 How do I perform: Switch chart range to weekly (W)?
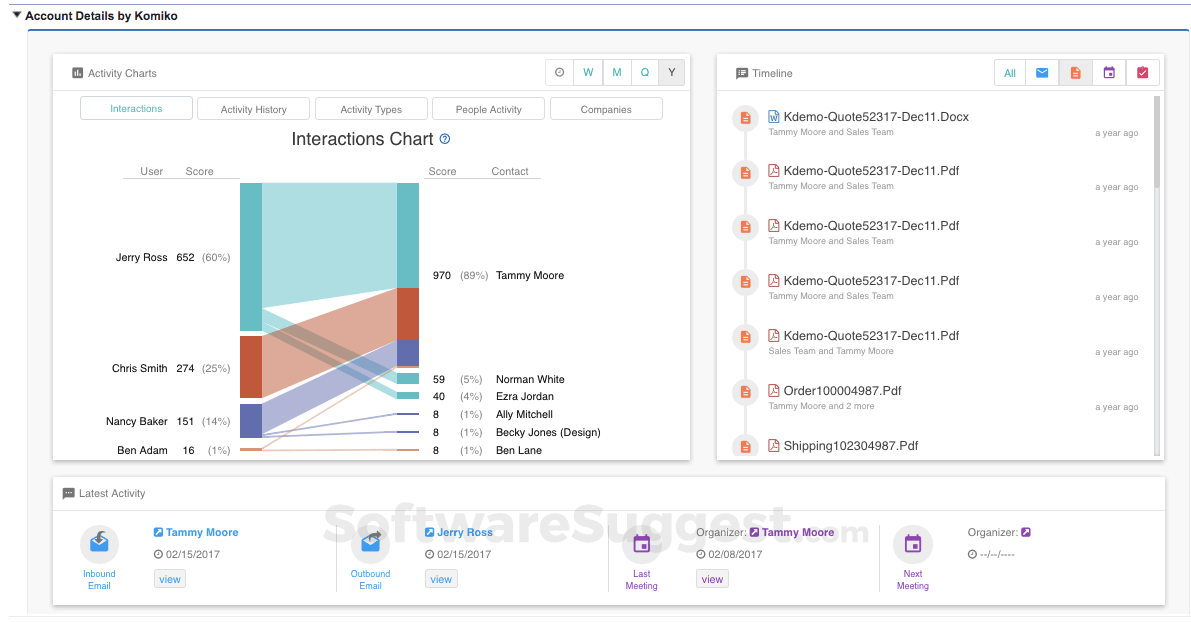coord(588,72)
